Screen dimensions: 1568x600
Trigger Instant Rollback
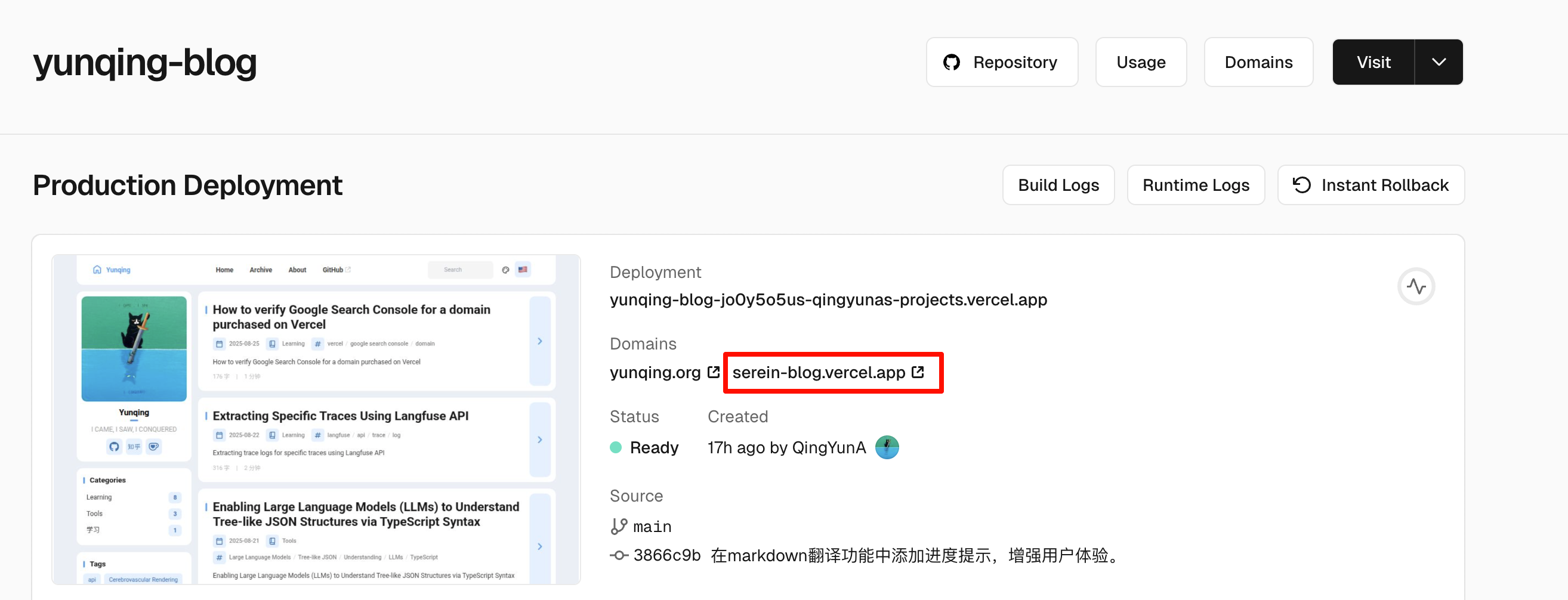point(1371,185)
